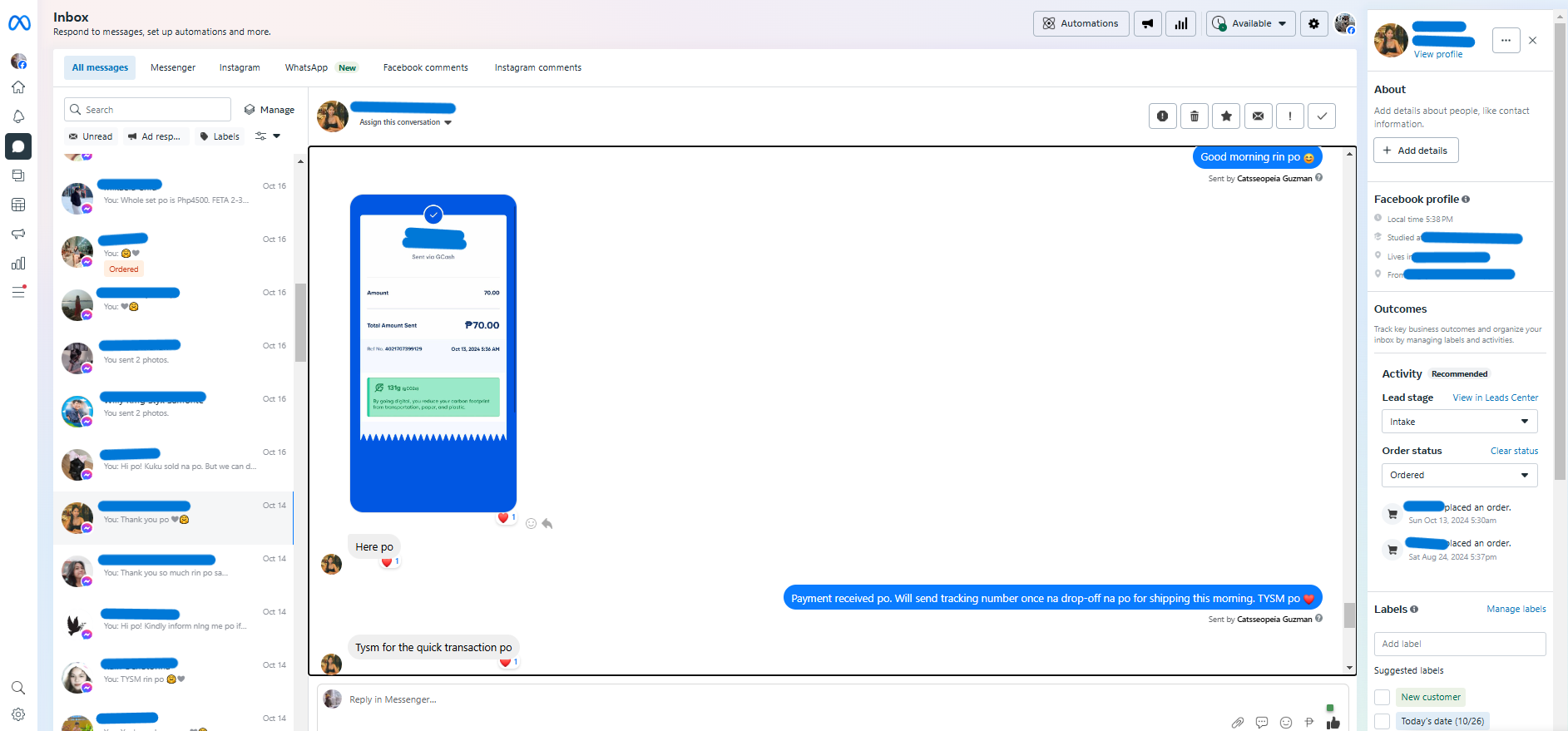
Task: Open the All tools menu icon in sidebar
Action: pos(18,292)
